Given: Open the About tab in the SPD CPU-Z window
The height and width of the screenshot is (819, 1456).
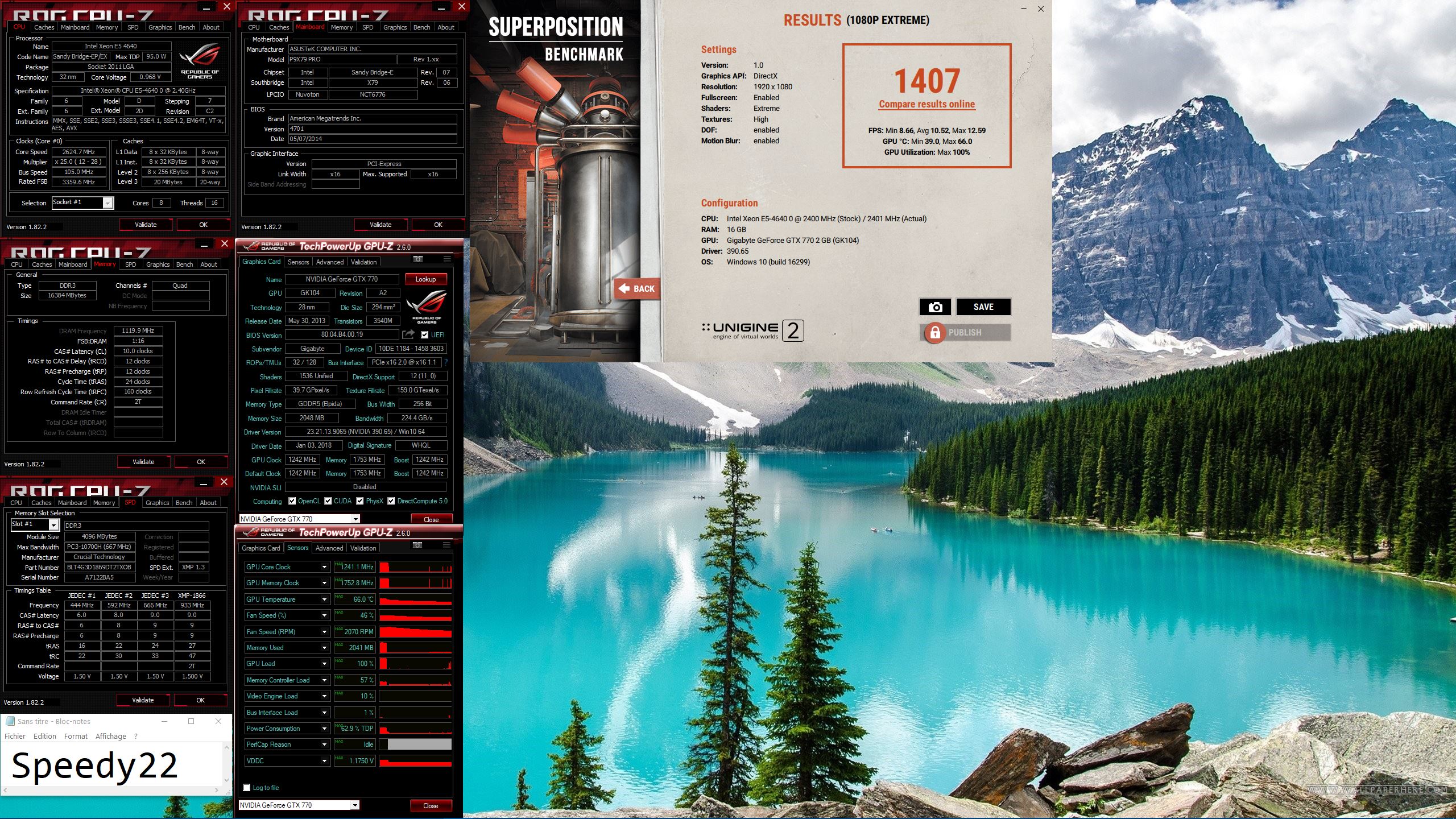Looking at the screenshot, I should pyautogui.click(x=208, y=503).
